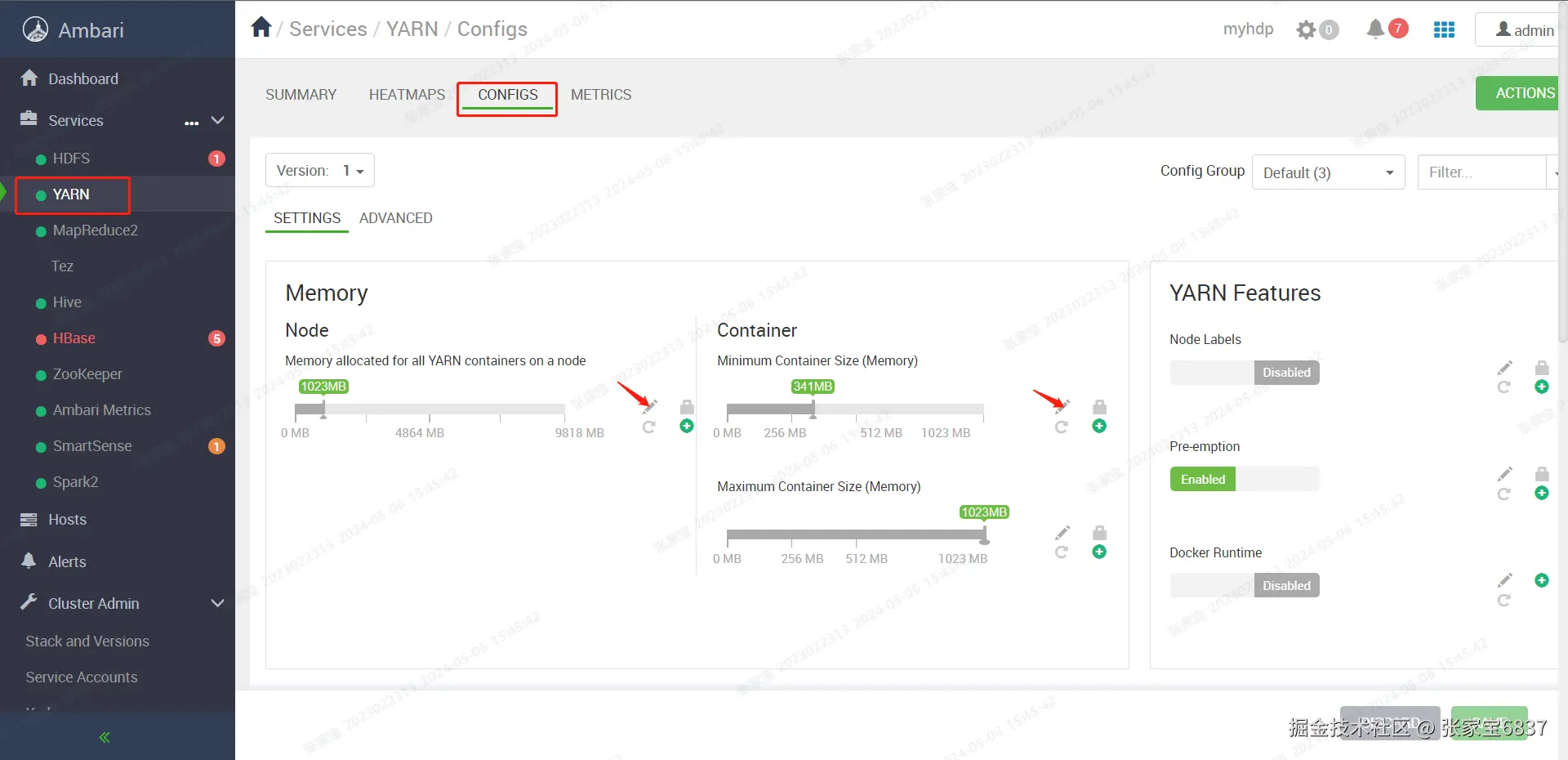Switch to SUMMARY tab
Viewport: 1568px width, 760px height.
click(301, 95)
